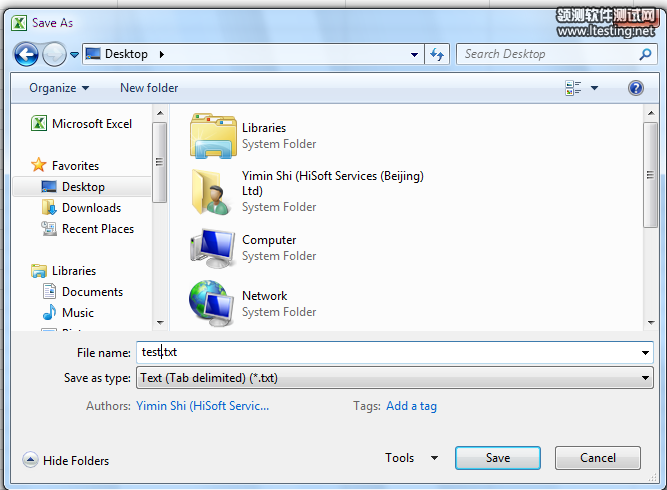Select Music under Libraries
667x490 pixels.
click(78, 313)
